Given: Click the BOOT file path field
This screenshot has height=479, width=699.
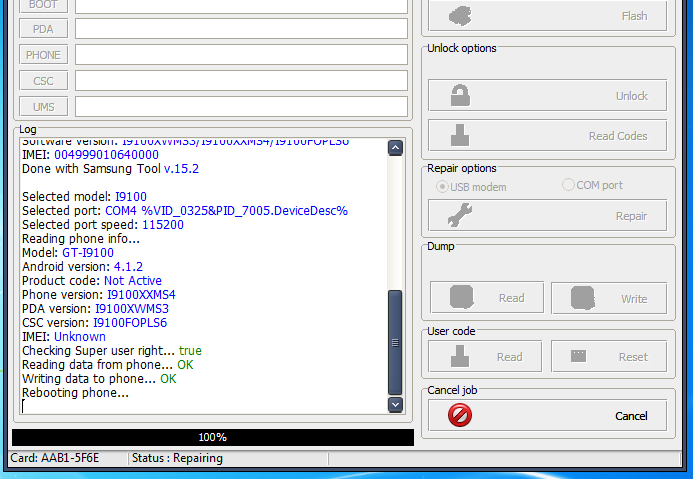Looking at the screenshot, I should [241, 6].
